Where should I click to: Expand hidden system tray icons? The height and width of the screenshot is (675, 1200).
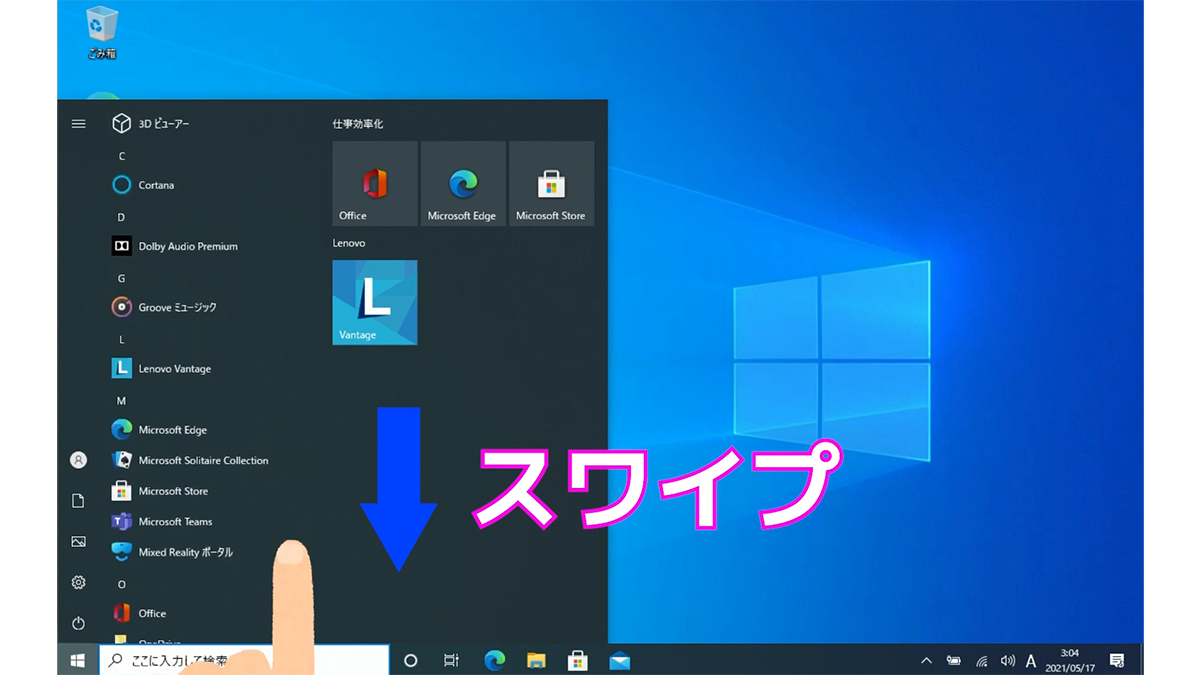click(x=925, y=660)
